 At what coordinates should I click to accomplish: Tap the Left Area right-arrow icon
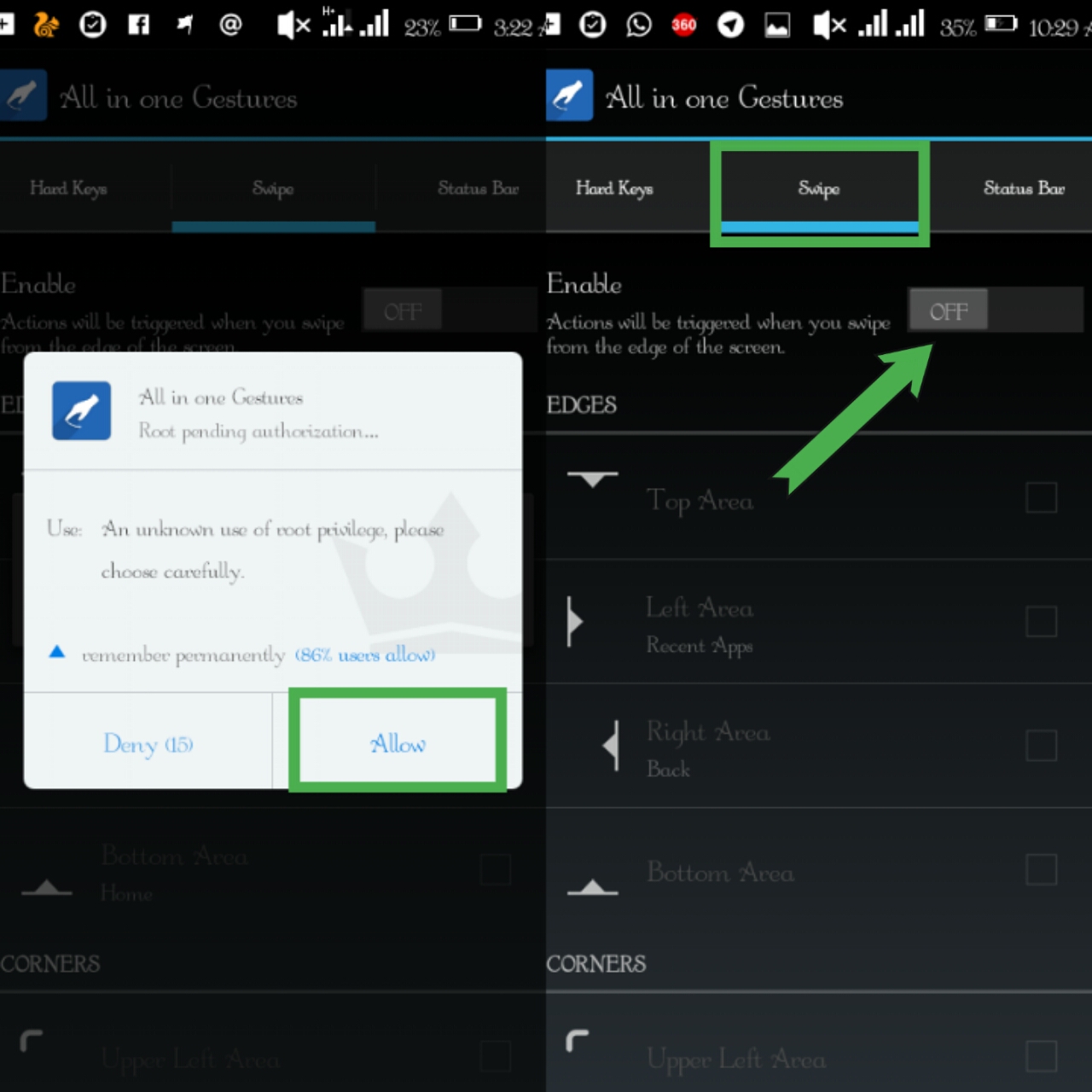tap(575, 621)
